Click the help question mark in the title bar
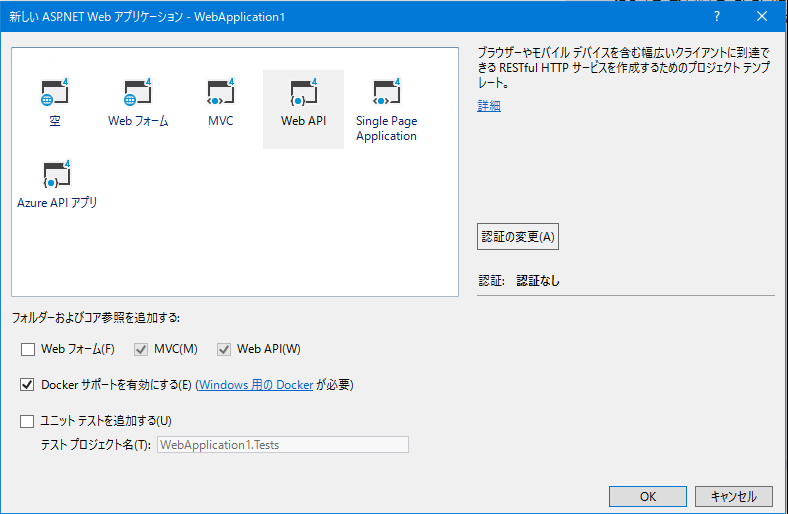 click(717, 17)
